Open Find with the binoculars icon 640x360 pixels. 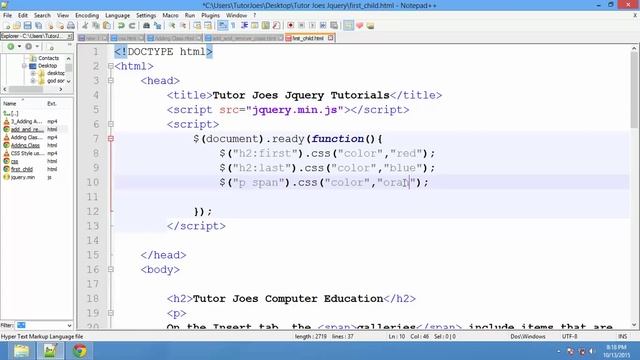[146, 26]
